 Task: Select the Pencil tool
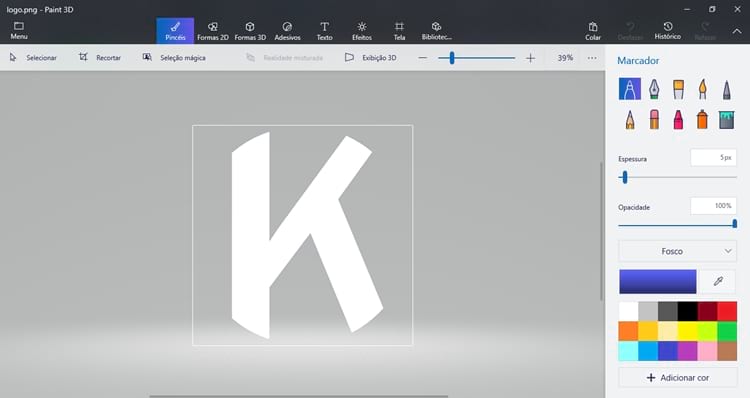pyautogui.click(x=629, y=119)
